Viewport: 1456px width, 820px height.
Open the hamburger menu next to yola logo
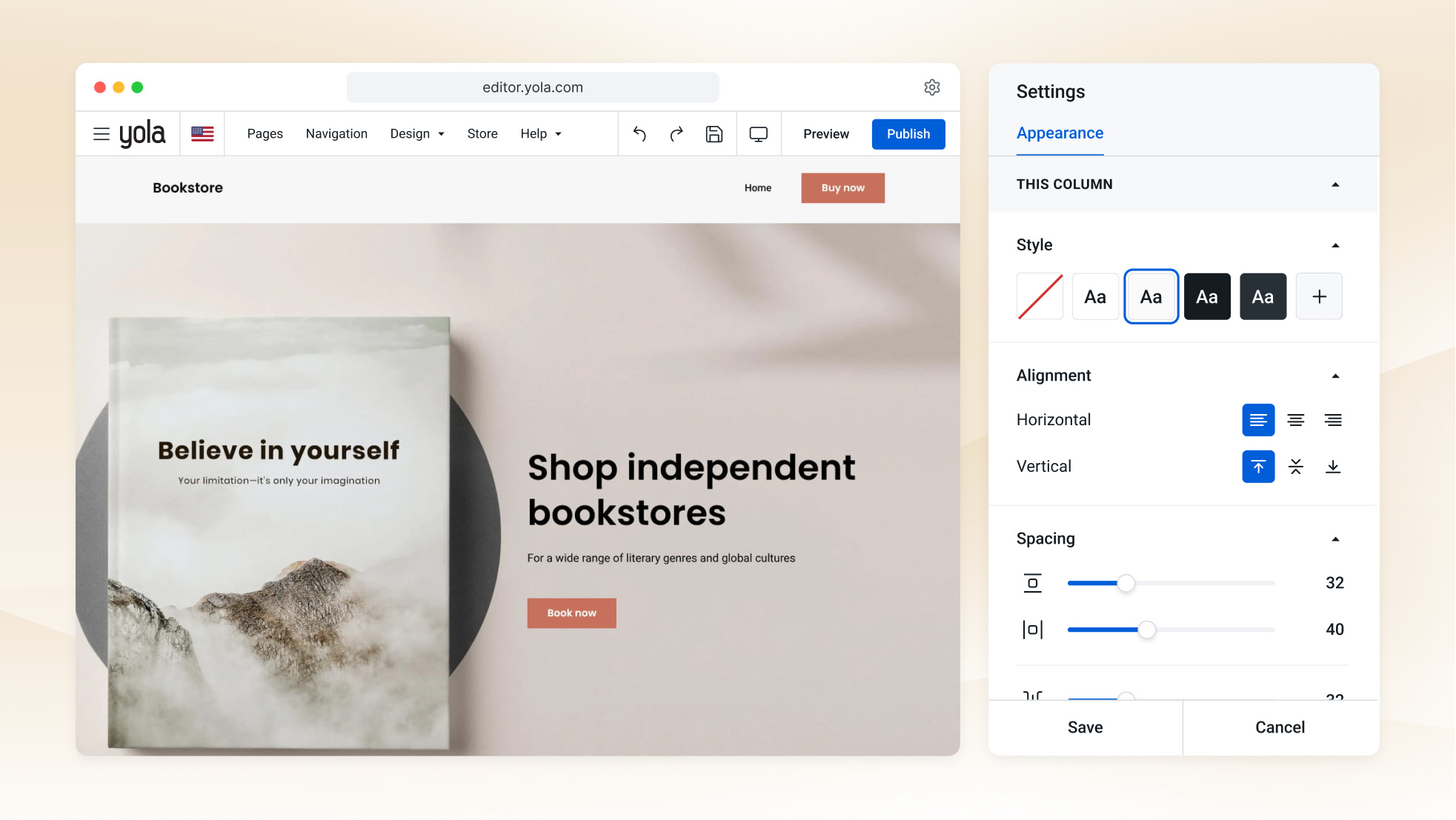click(x=102, y=134)
